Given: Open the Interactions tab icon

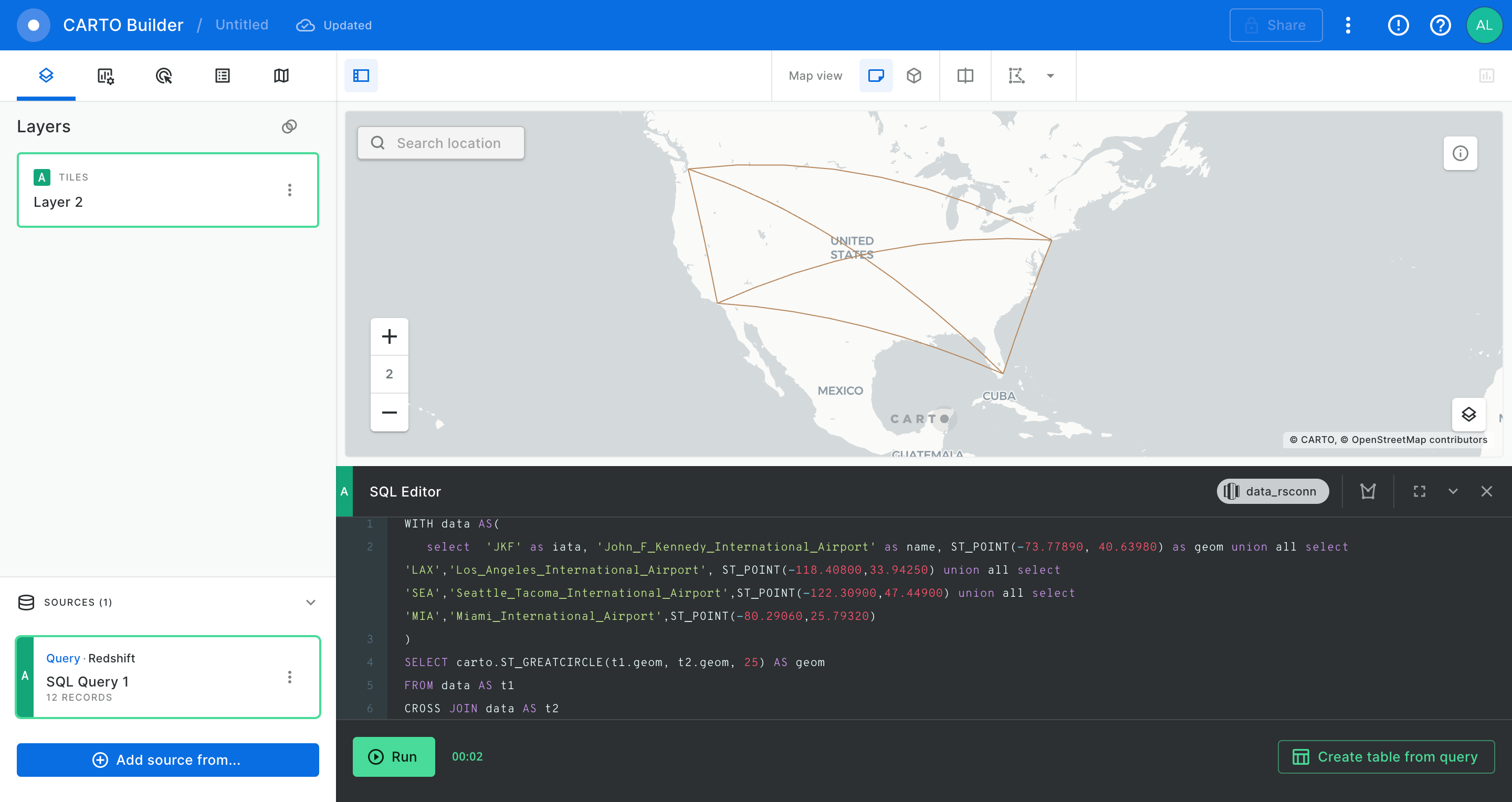Looking at the screenshot, I should point(164,76).
